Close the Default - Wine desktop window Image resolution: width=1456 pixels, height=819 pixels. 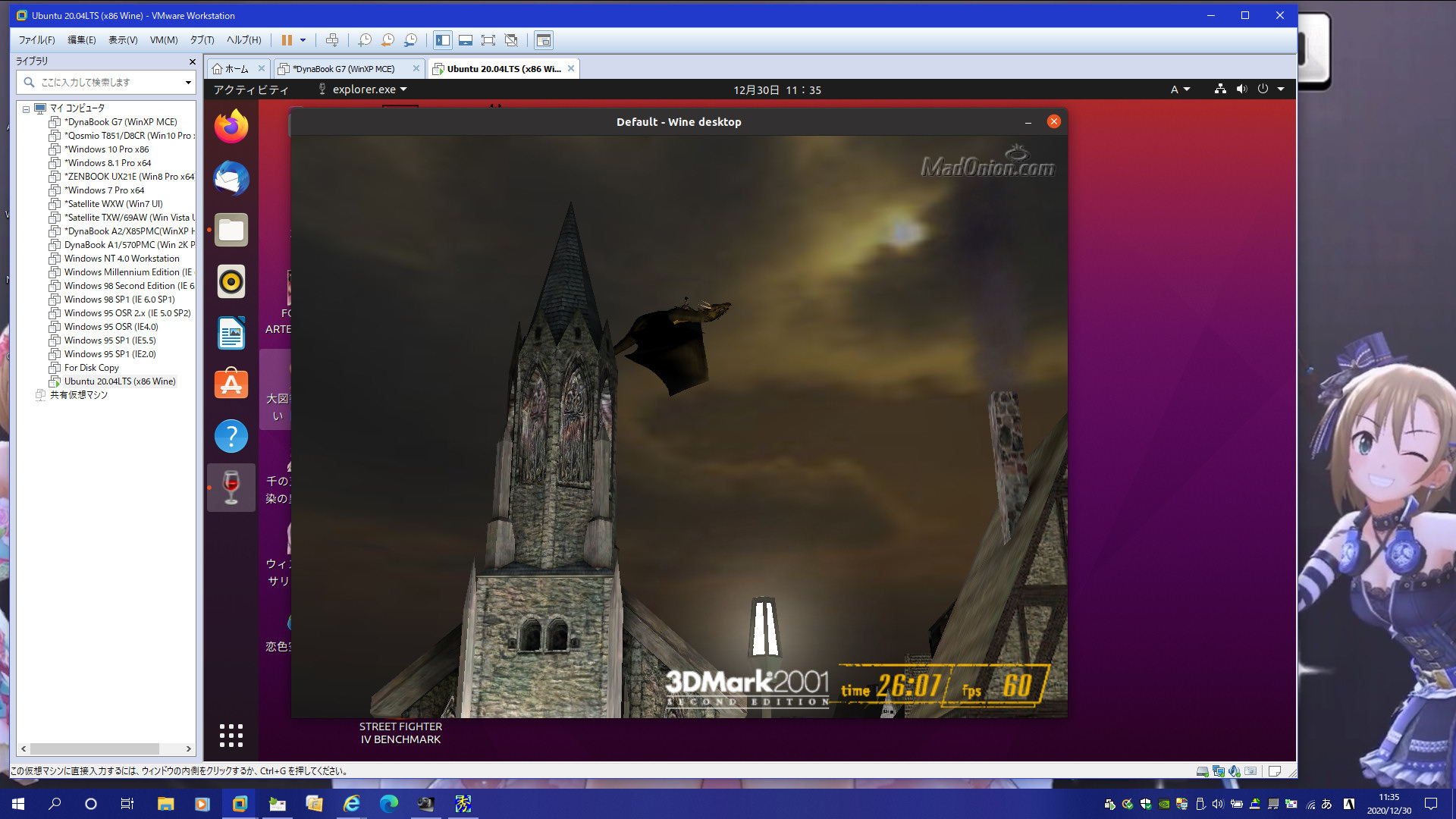pos(1054,121)
